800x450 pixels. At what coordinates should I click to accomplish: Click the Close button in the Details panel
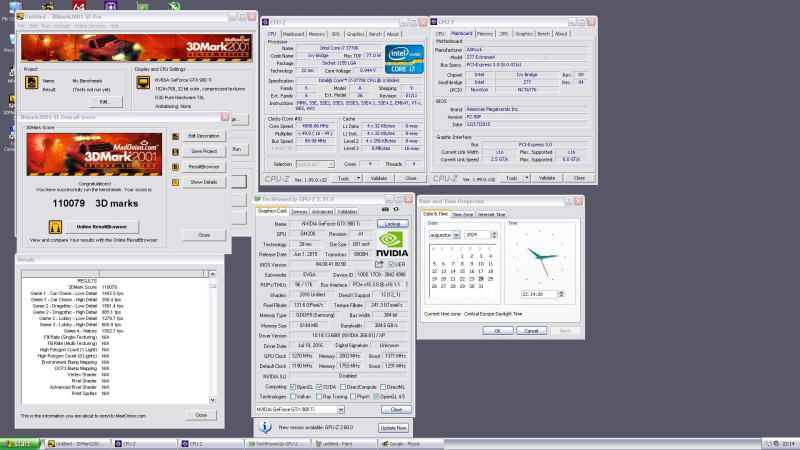coord(201,415)
